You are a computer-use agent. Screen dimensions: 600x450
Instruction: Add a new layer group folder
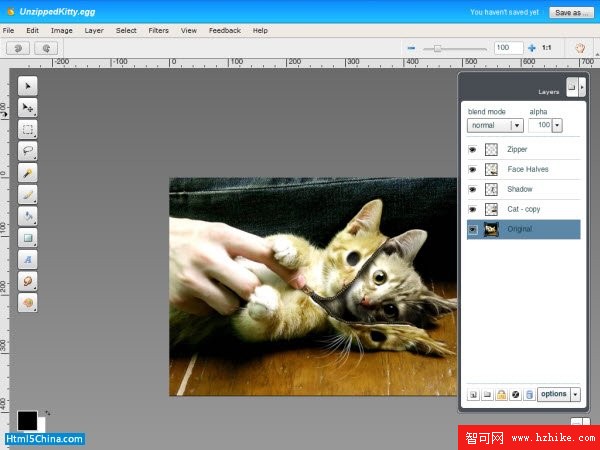[487, 395]
